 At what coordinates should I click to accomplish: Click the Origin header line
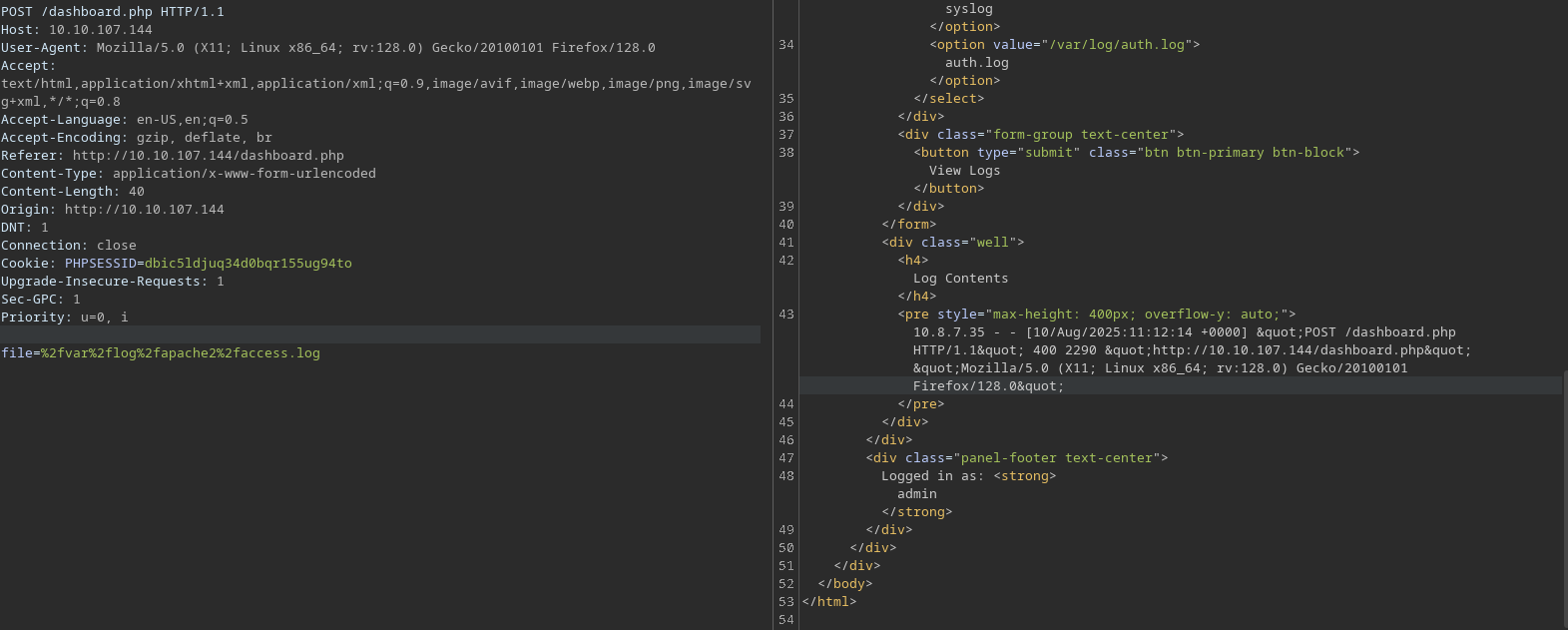tap(112, 210)
